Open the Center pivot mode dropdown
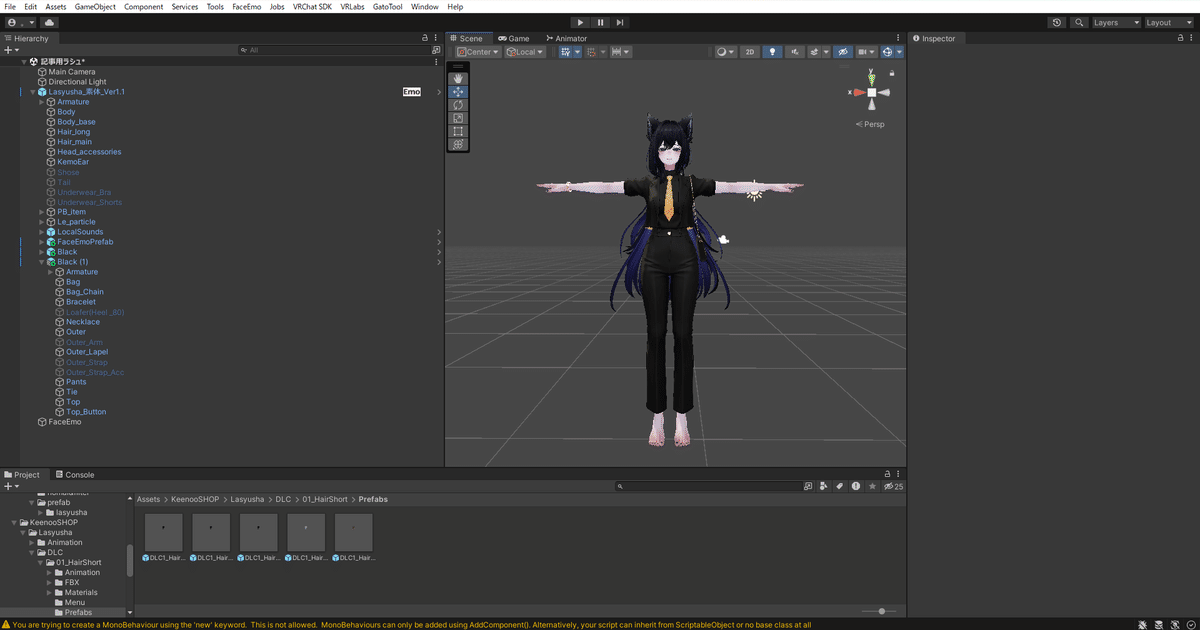 pyautogui.click(x=478, y=52)
